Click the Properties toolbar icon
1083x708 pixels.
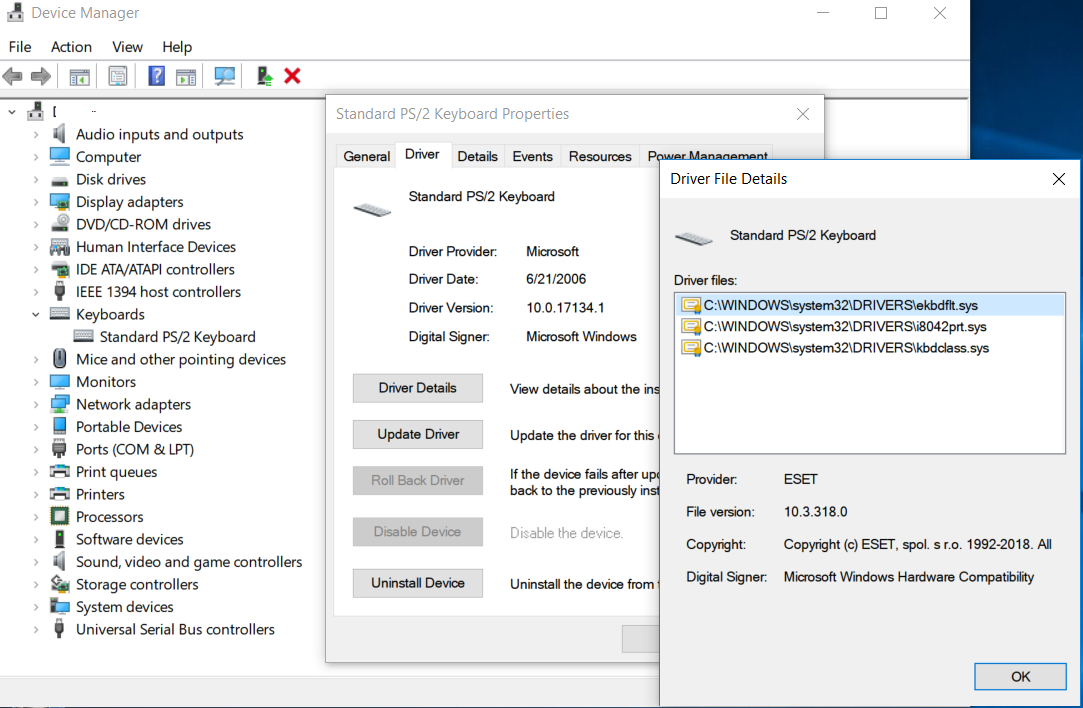117,76
